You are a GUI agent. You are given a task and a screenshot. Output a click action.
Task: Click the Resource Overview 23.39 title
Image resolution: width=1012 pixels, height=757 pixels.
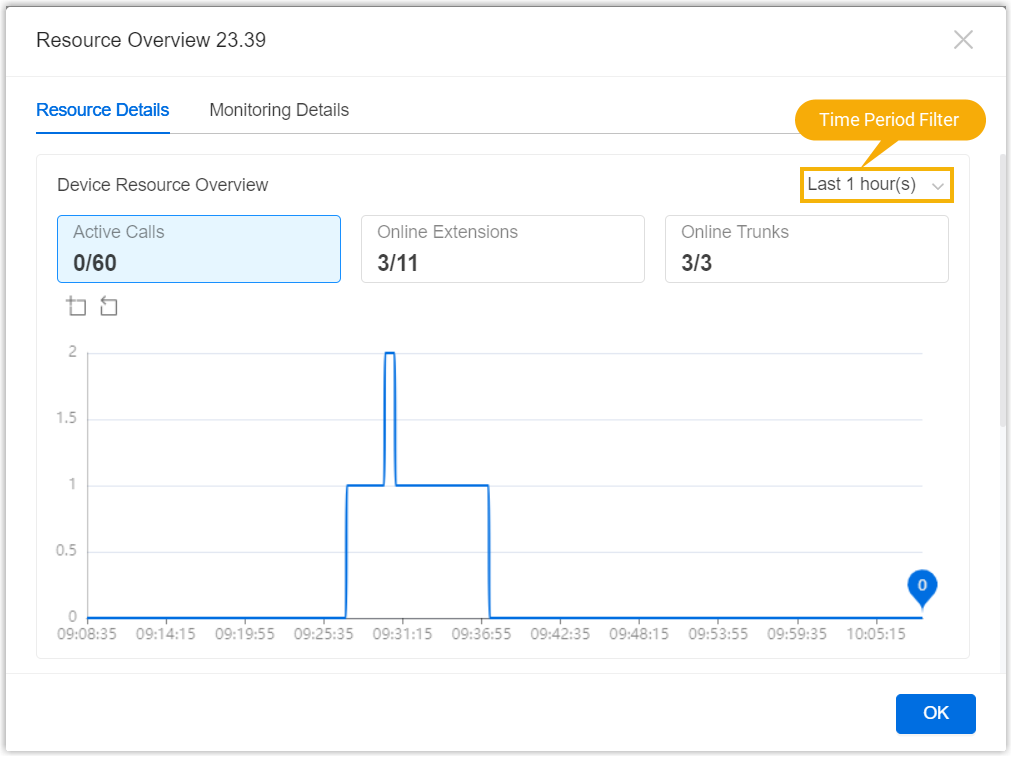151,40
